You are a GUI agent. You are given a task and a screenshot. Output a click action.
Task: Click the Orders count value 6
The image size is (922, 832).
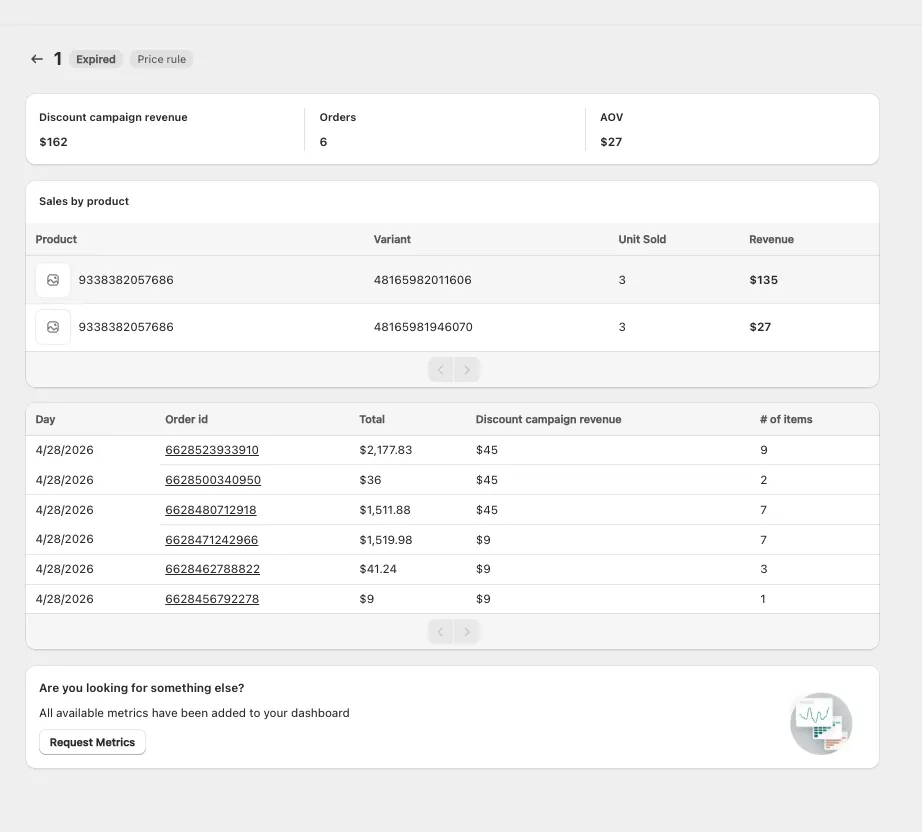[x=323, y=142]
